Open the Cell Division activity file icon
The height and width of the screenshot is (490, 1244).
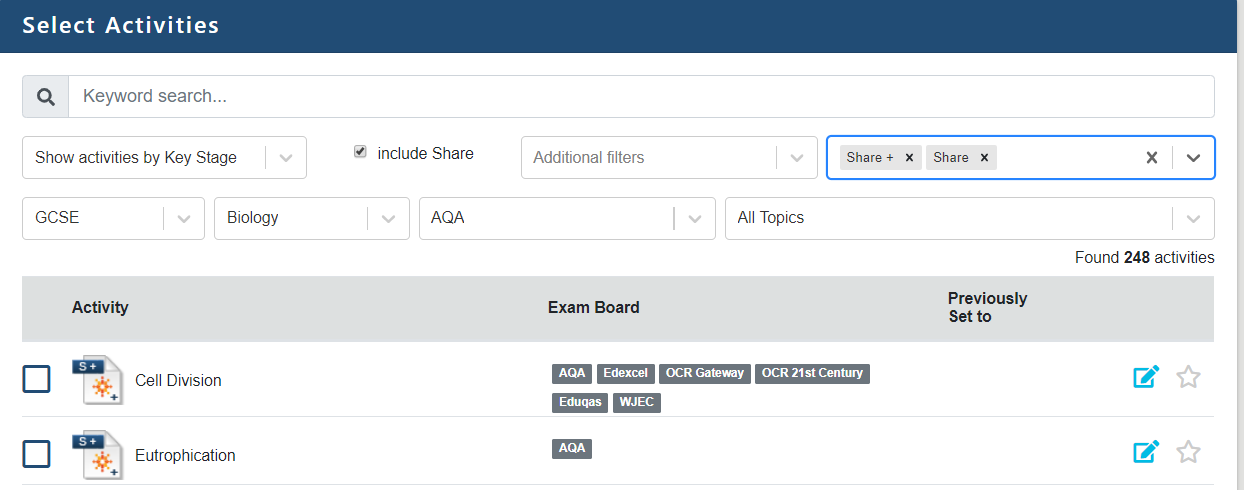(98, 380)
